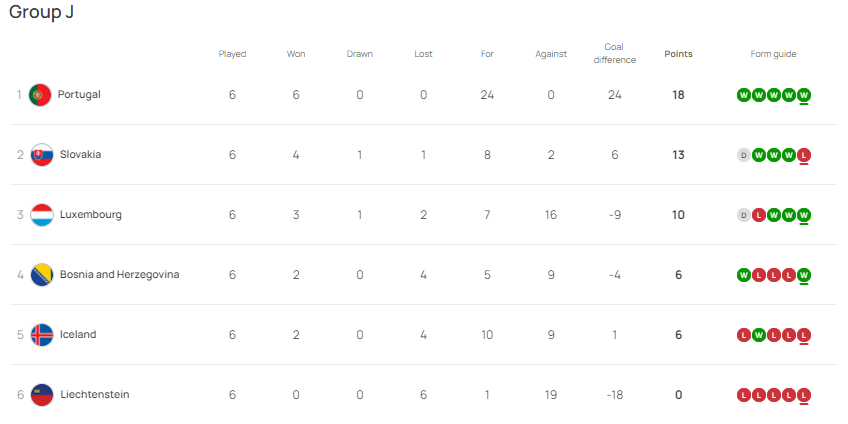Click the Luxembourg flag icon

[42, 215]
